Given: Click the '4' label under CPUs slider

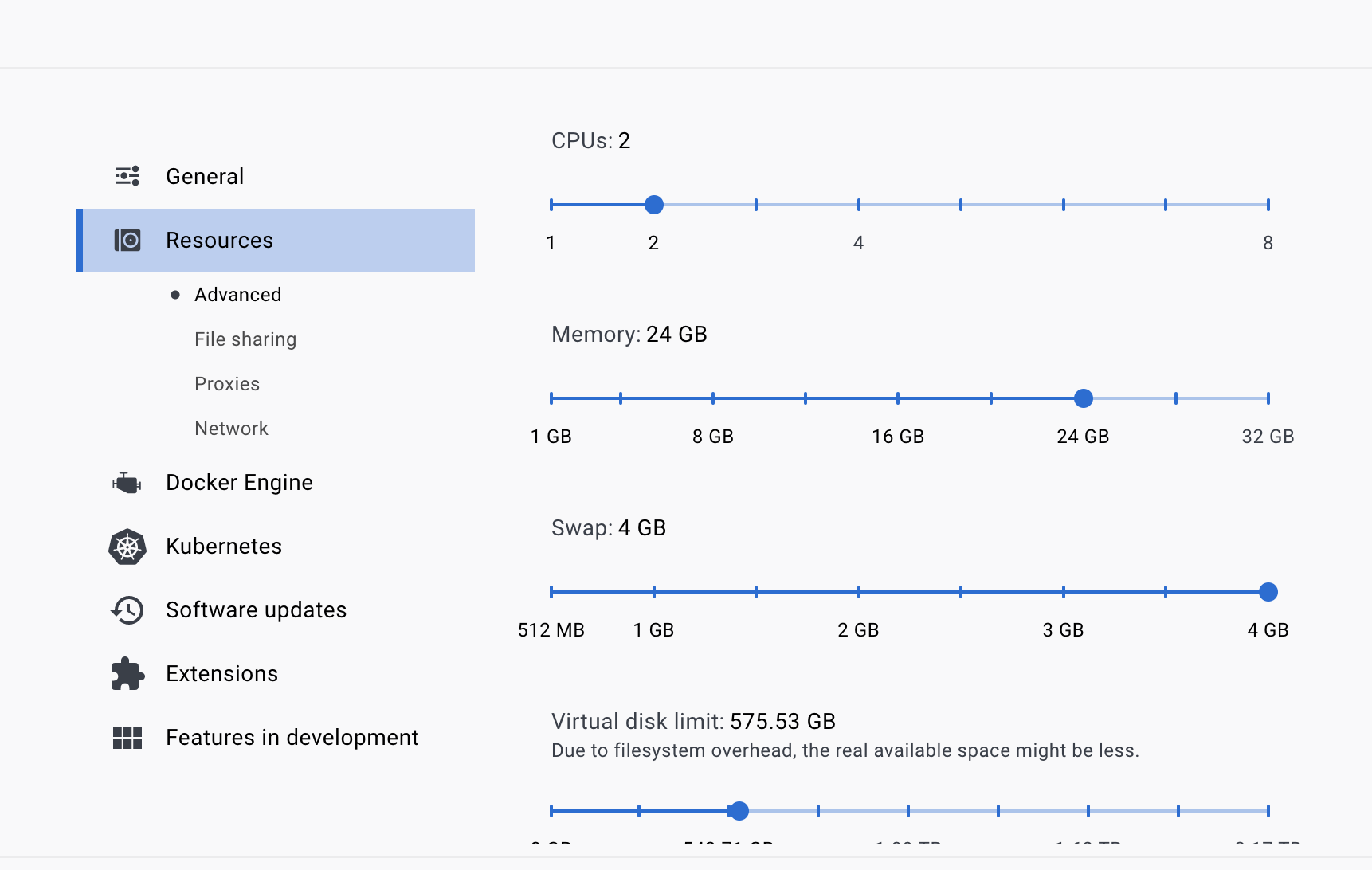Looking at the screenshot, I should coord(858,243).
